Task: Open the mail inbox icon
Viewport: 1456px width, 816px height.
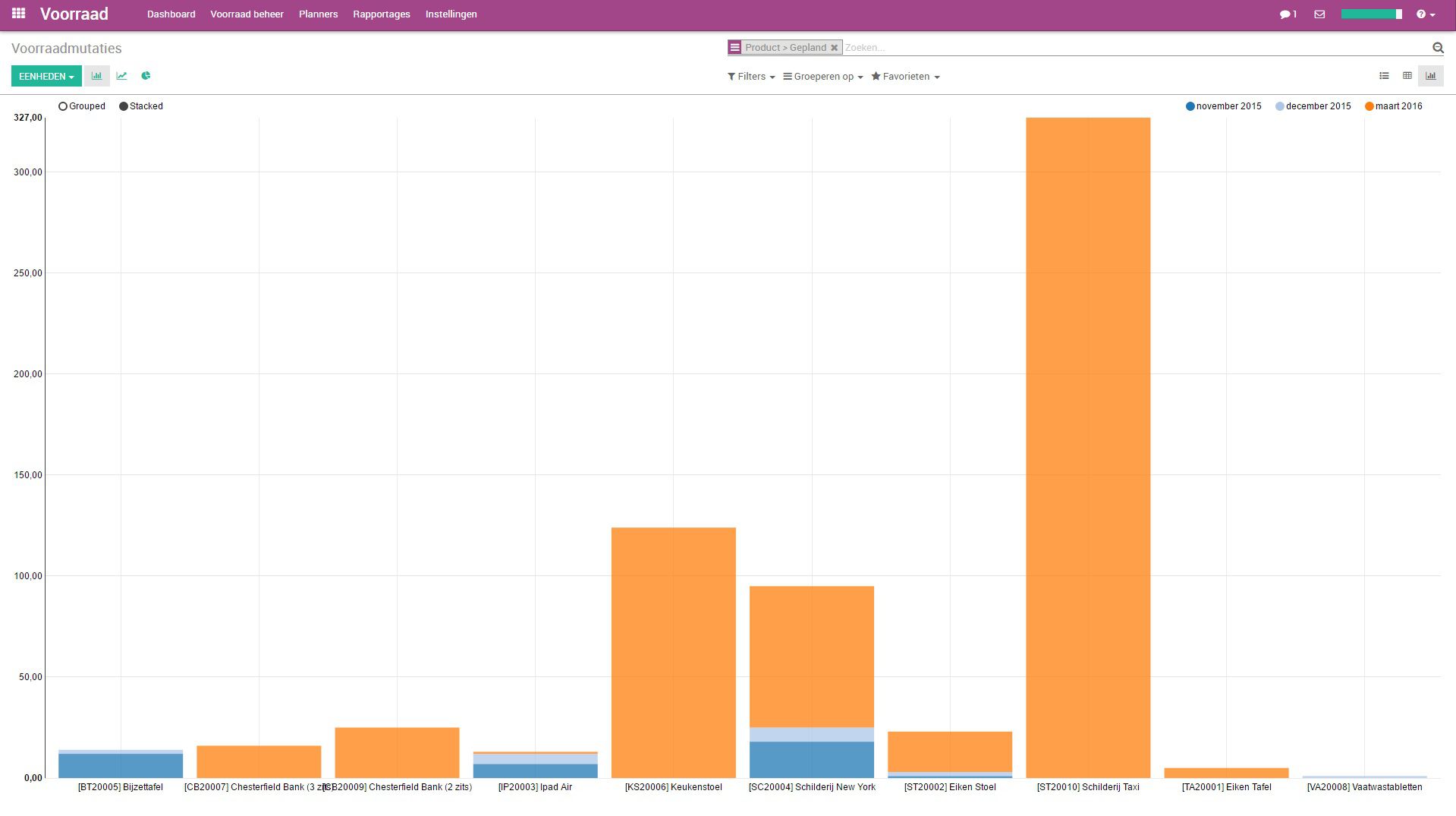Action: [x=1319, y=14]
